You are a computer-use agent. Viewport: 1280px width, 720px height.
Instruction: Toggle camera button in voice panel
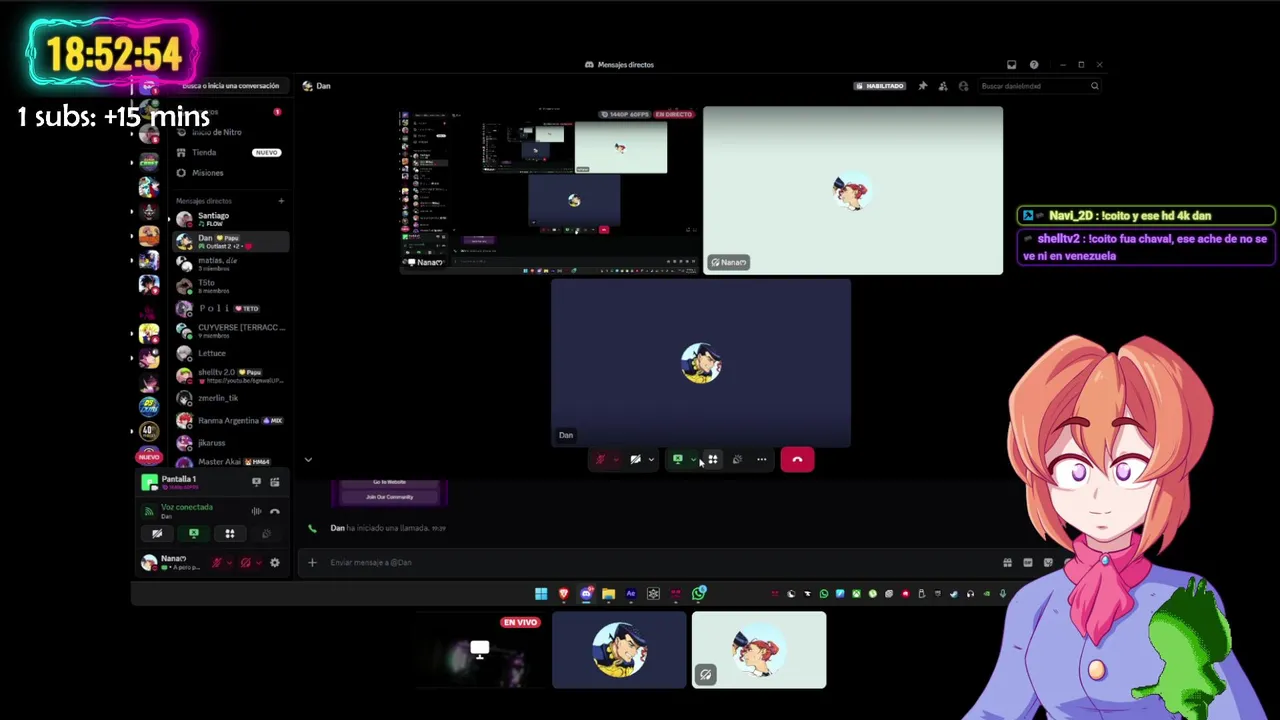157,534
